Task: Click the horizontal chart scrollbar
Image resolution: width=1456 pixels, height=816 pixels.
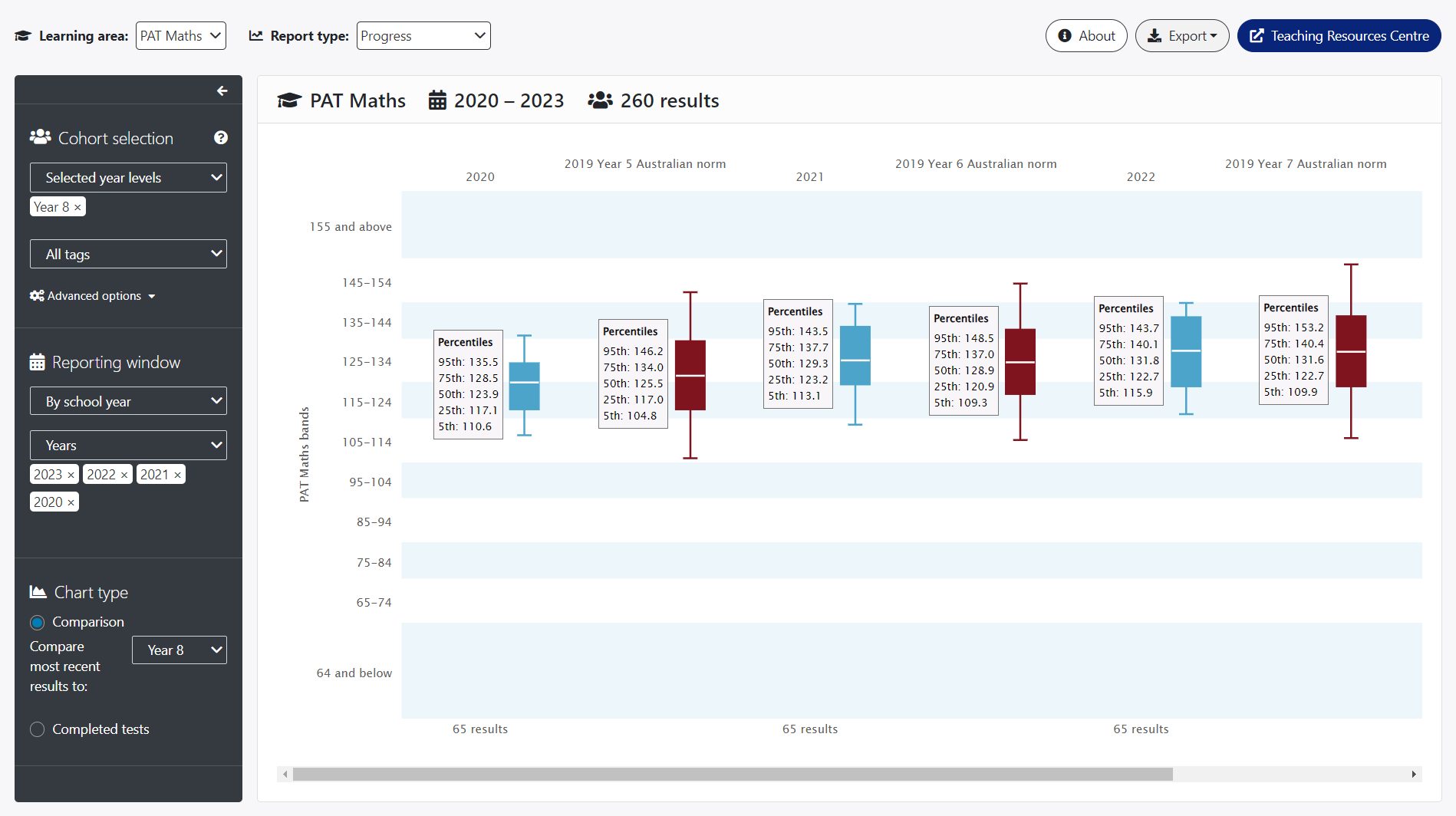Action: coord(732,775)
